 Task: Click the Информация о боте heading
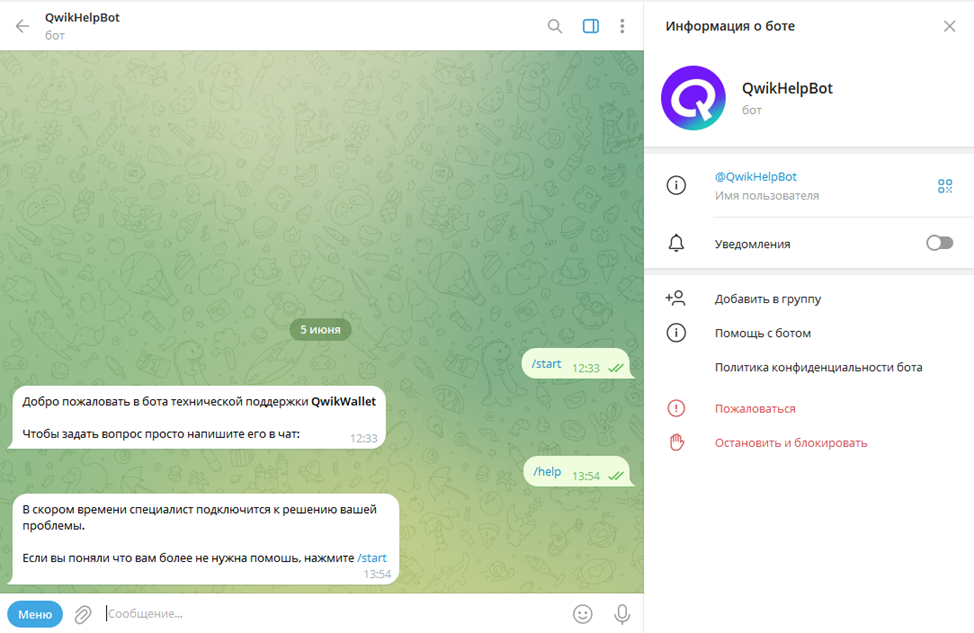coord(730,26)
